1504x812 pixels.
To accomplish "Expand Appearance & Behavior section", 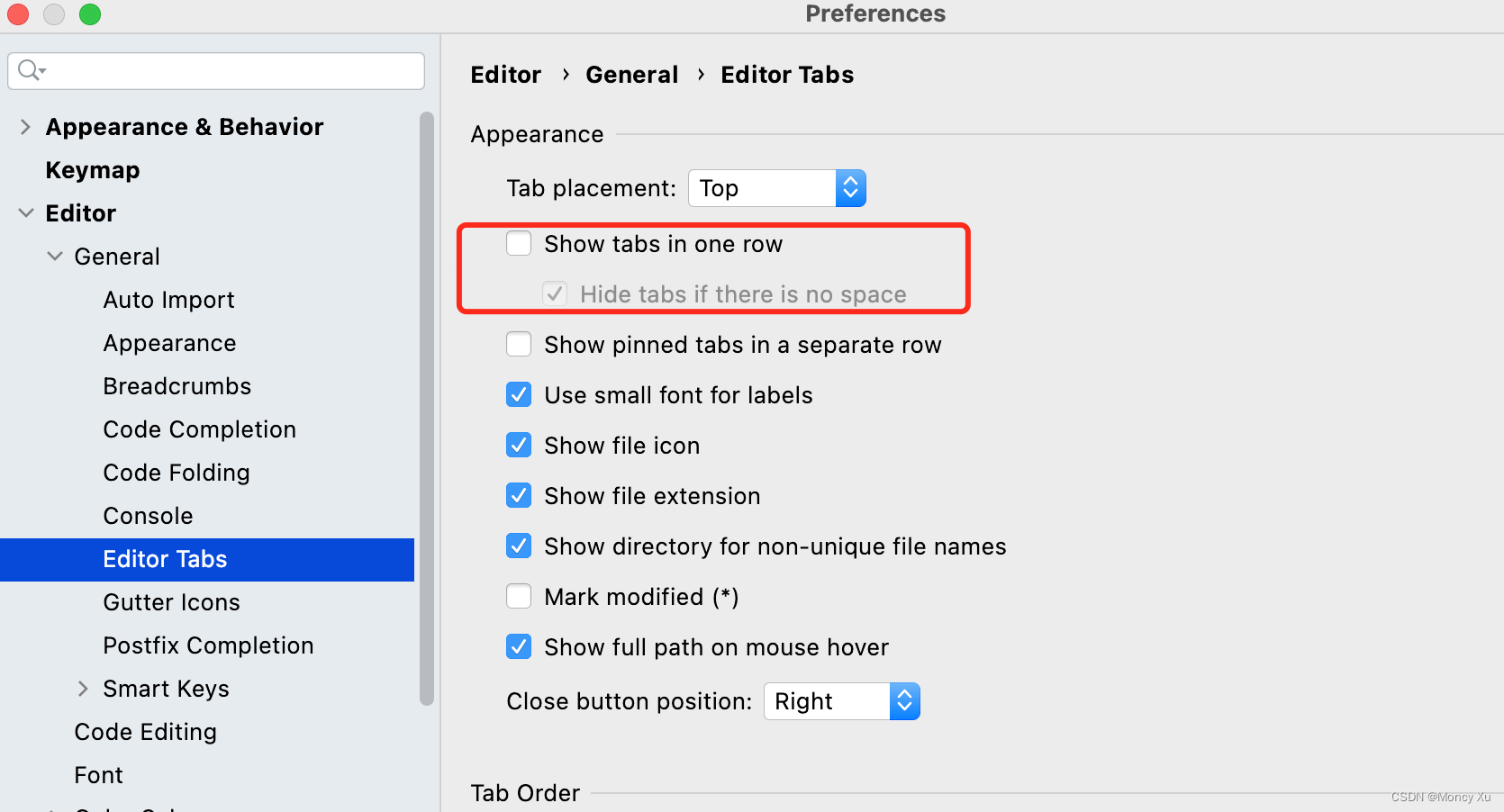I will point(25,127).
